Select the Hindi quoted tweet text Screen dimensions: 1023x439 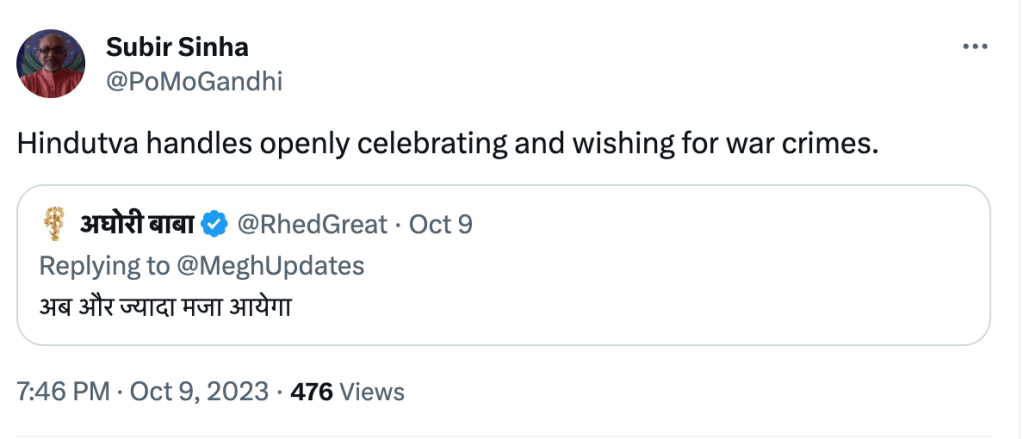(x=164, y=305)
